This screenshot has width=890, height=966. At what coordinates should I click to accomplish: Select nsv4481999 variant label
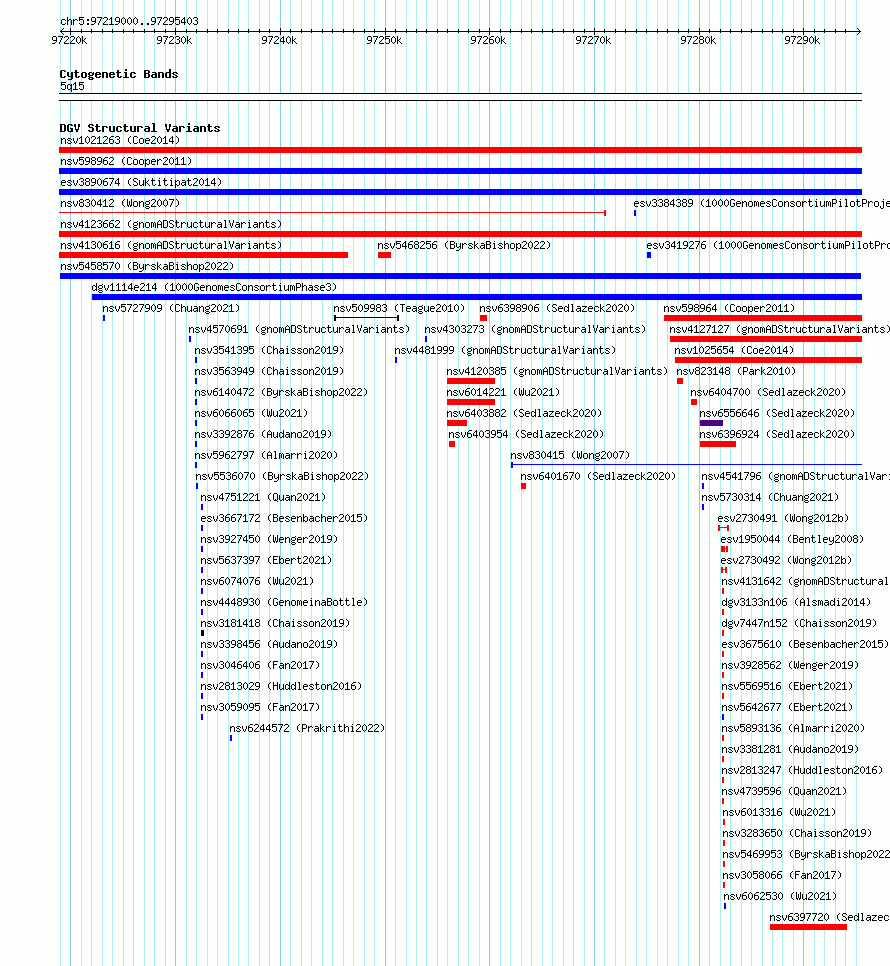tap(505, 350)
